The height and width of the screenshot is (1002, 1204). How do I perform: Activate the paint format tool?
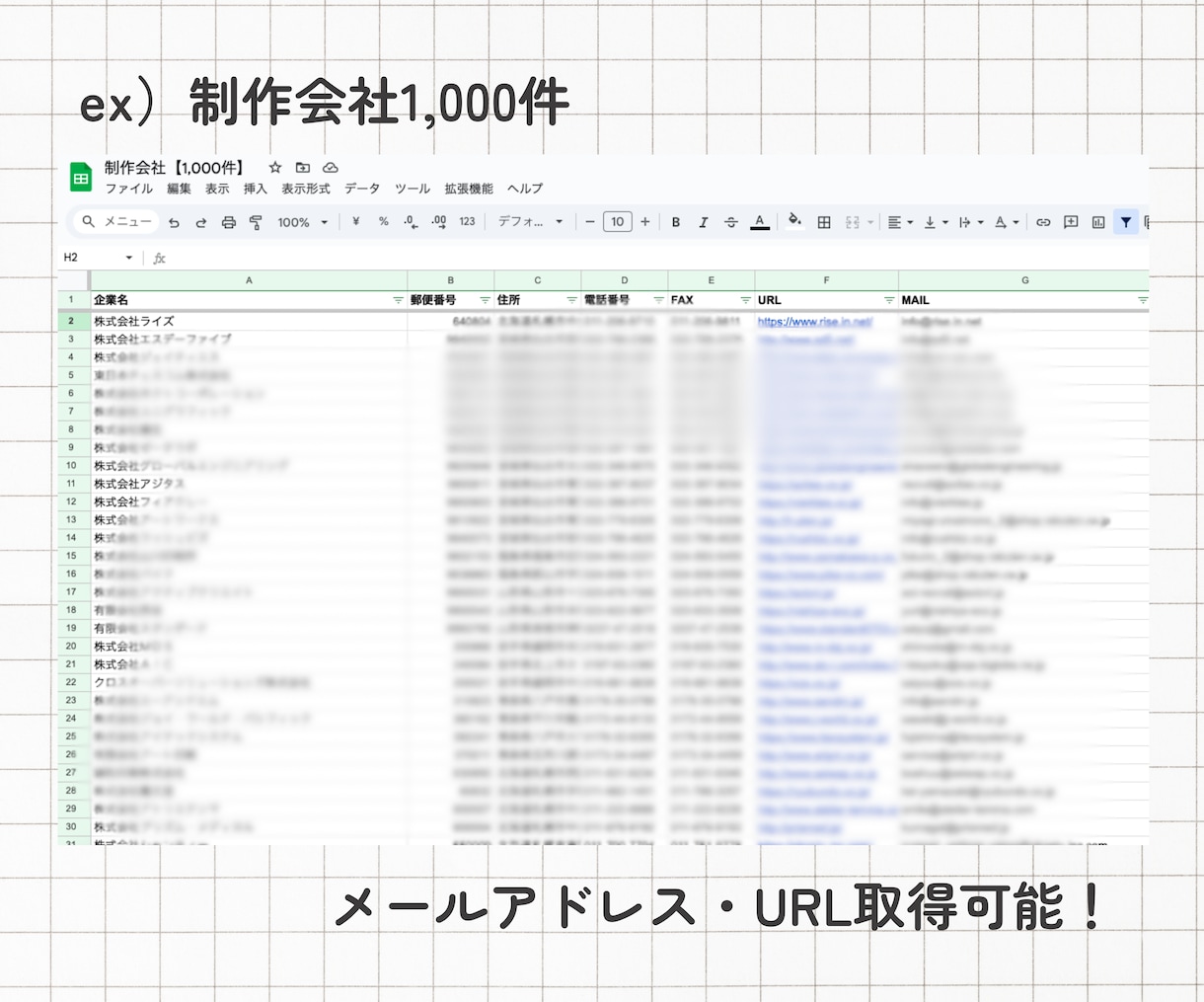pyautogui.click(x=256, y=222)
